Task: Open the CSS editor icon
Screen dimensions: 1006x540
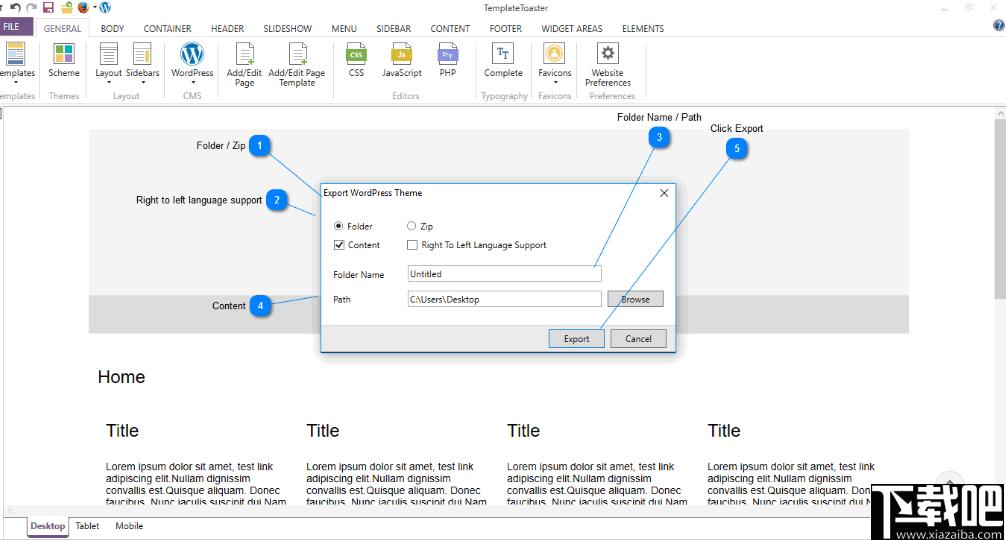Action: (356, 54)
